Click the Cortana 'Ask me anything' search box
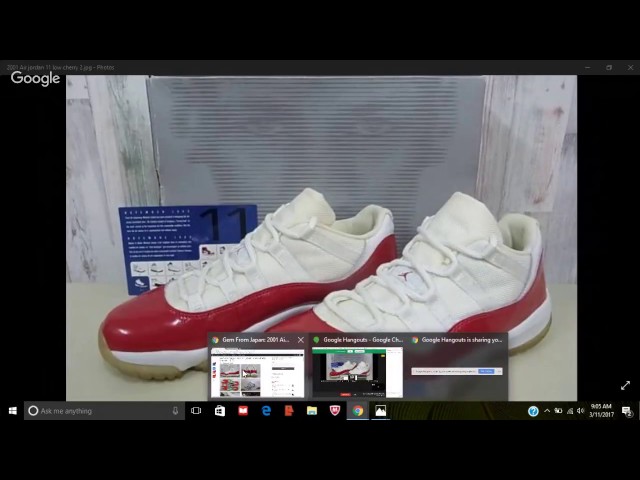Image resolution: width=640 pixels, height=480 pixels. pyautogui.click(x=104, y=411)
